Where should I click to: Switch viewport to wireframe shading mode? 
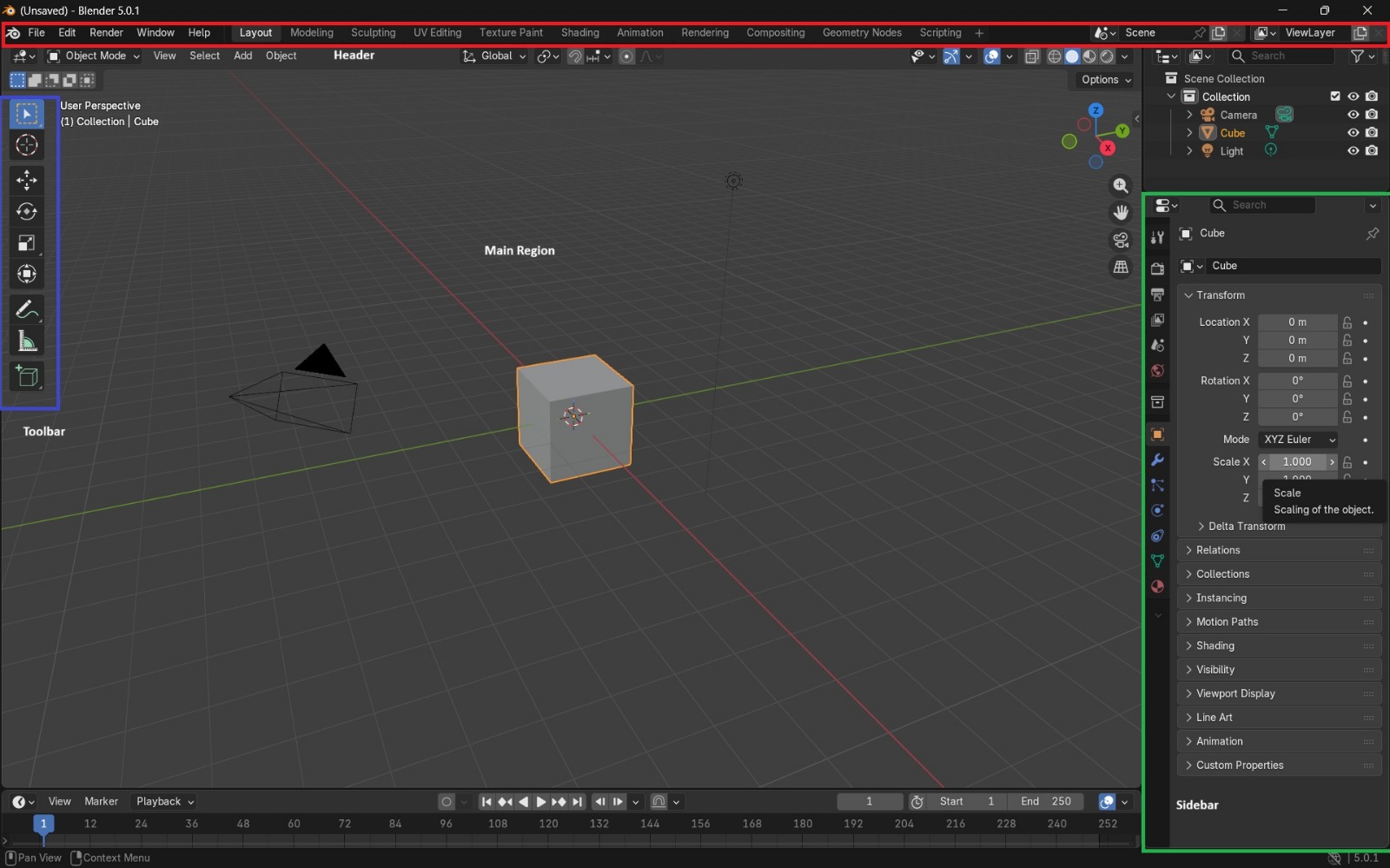tap(1054, 56)
